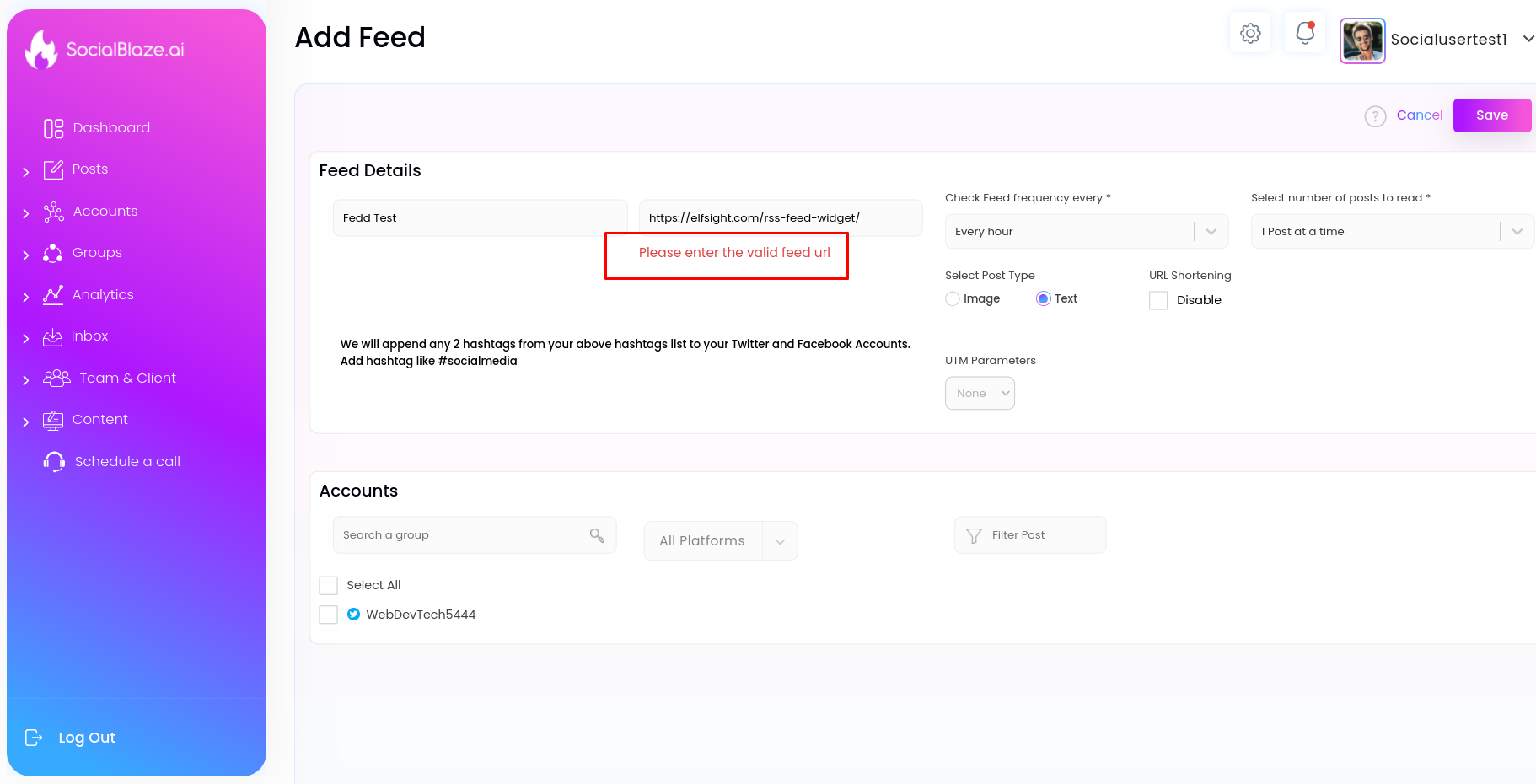Image resolution: width=1536 pixels, height=784 pixels.
Task: Go to Dashboard menu item
Action: tap(111, 128)
